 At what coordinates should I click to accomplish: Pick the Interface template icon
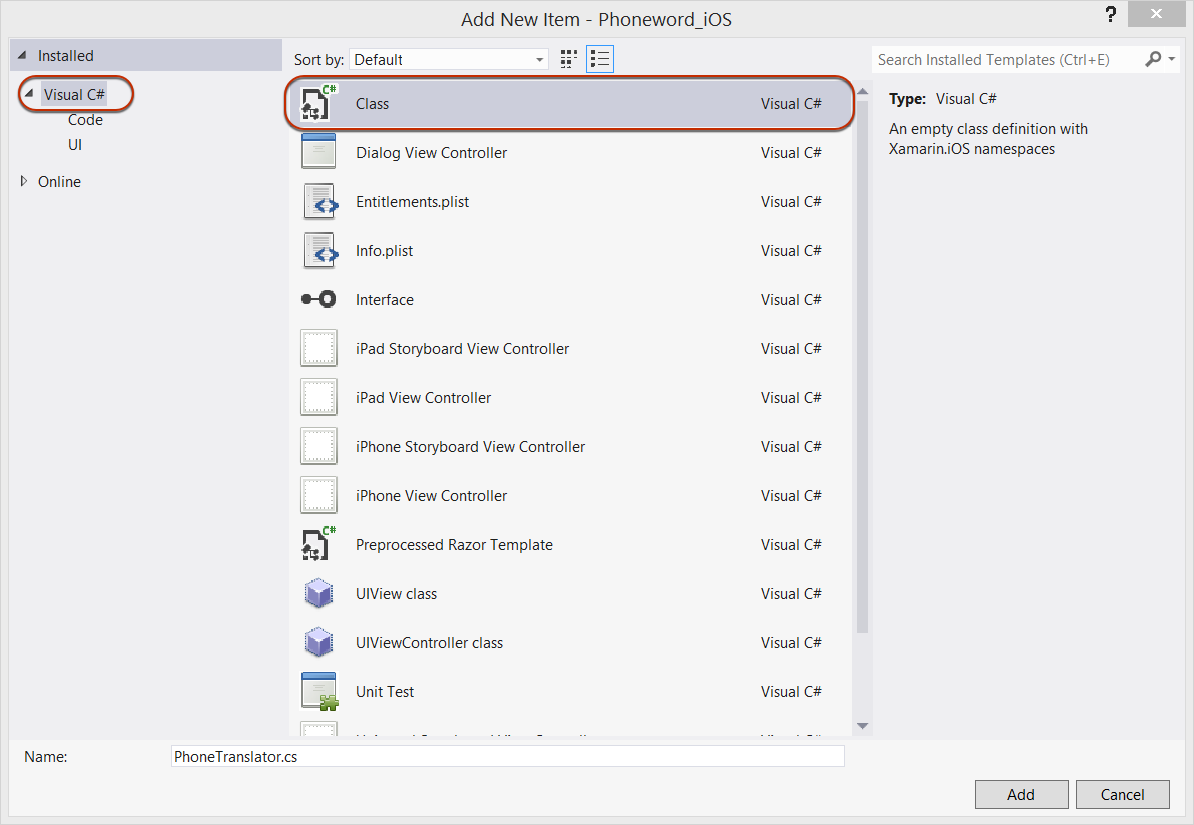(319, 299)
